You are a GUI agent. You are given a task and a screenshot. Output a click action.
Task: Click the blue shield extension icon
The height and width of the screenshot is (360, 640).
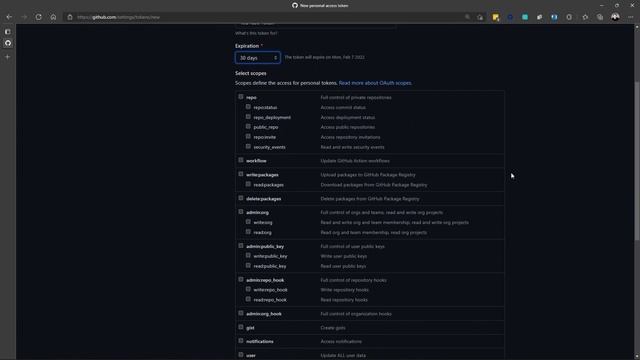click(x=554, y=17)
